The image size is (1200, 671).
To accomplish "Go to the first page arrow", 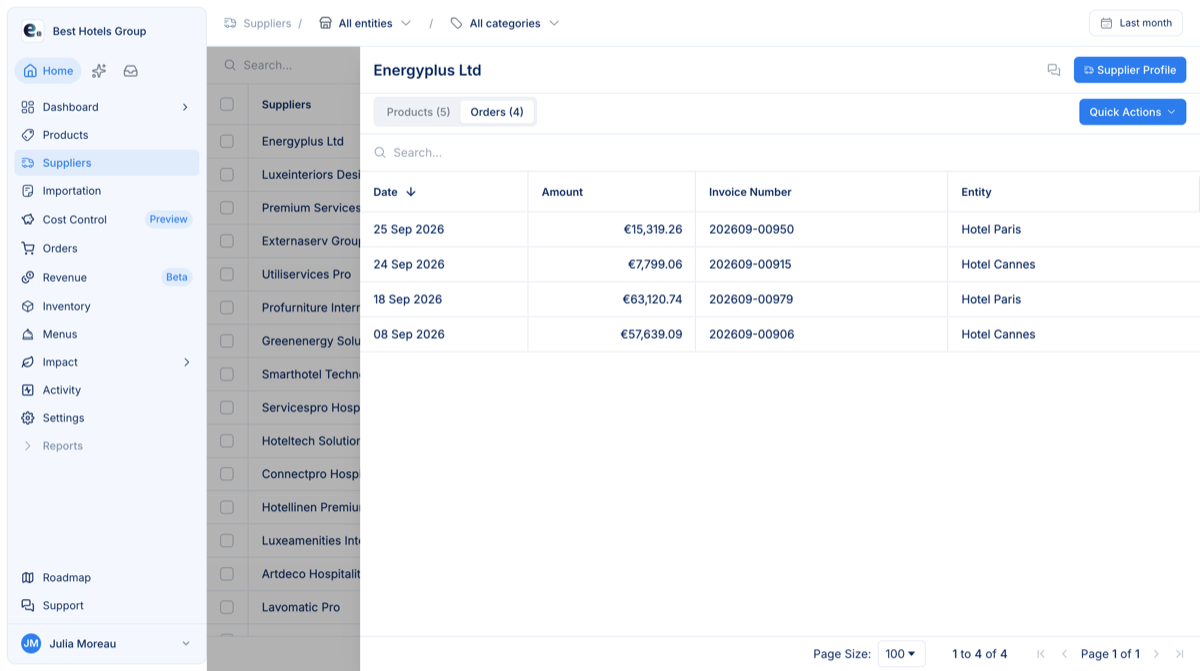I will point(1041,654).
